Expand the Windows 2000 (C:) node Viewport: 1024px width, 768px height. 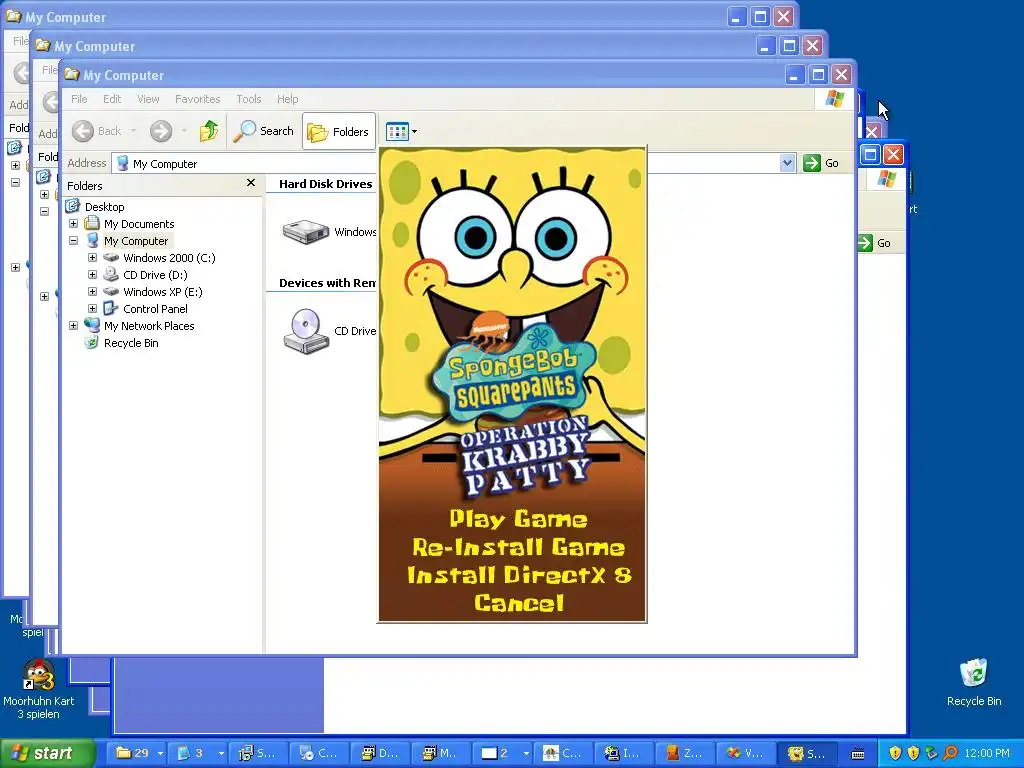tap(93, 258)
